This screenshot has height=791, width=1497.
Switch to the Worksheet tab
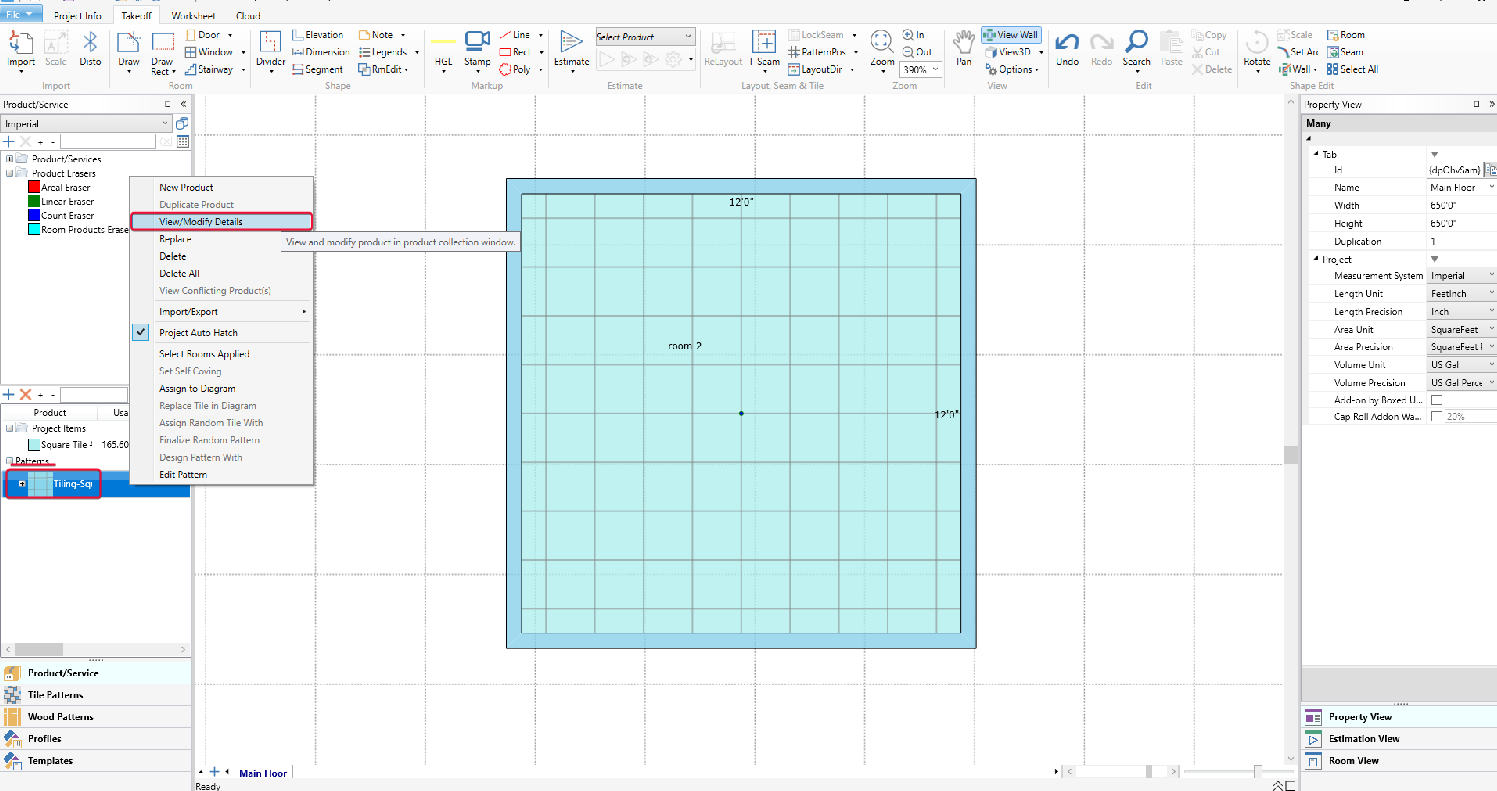(x=192, y=16)
